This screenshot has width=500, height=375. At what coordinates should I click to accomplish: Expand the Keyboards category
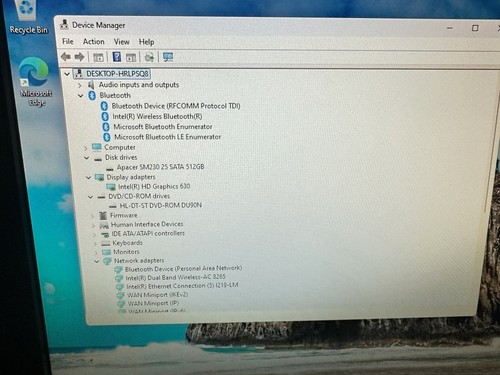click(x=95, y=244)
